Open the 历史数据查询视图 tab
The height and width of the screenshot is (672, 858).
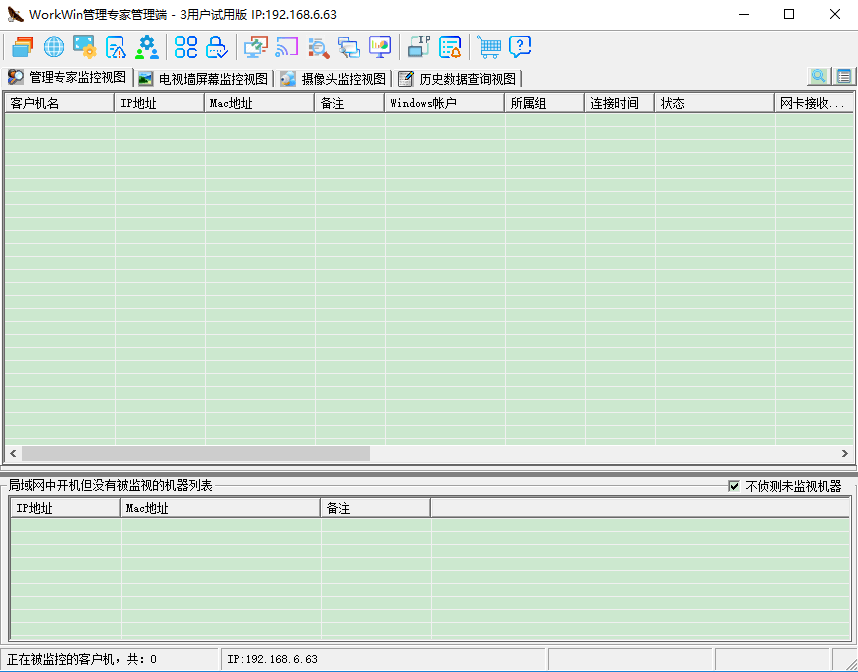pos(458,79)
